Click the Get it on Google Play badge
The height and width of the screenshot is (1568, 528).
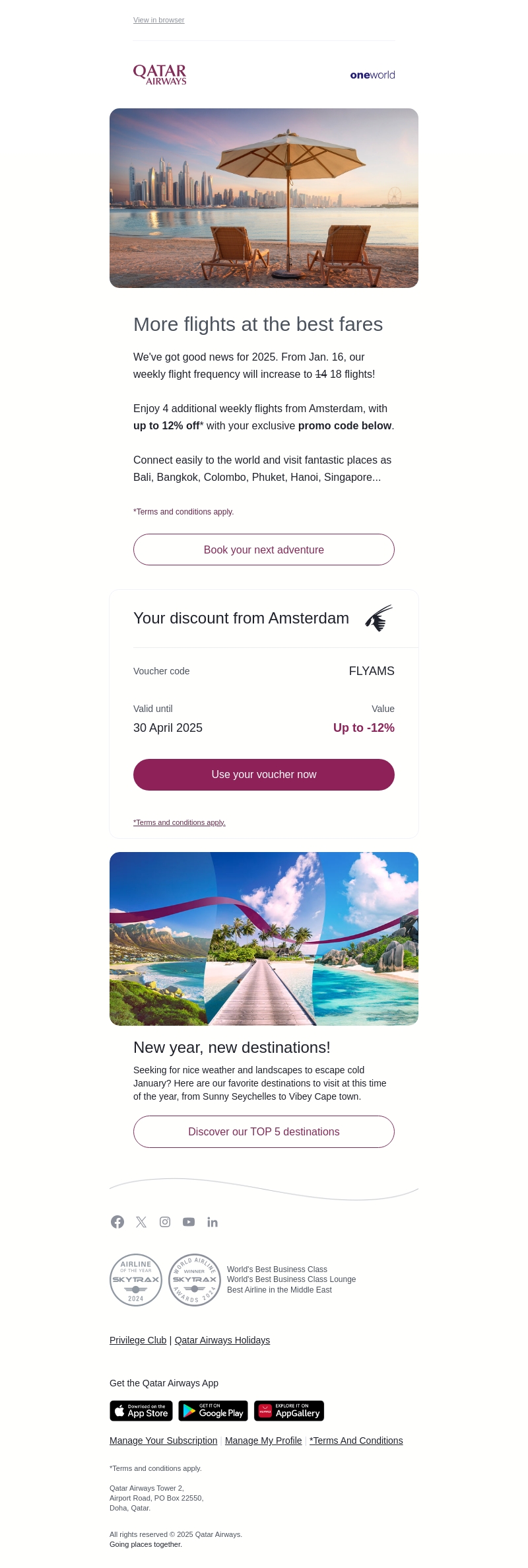[x=213, y=1411]
